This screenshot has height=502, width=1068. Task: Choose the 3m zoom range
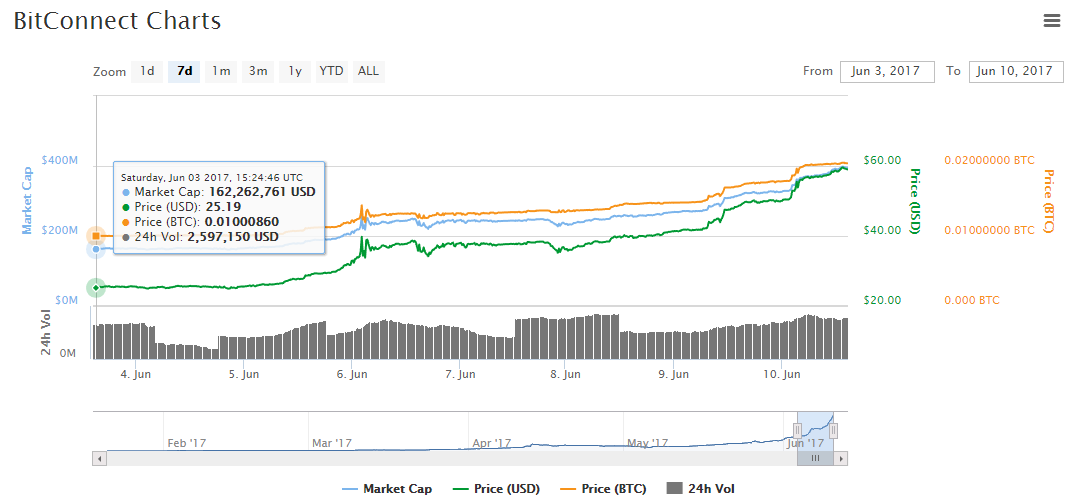coord(257,71)
